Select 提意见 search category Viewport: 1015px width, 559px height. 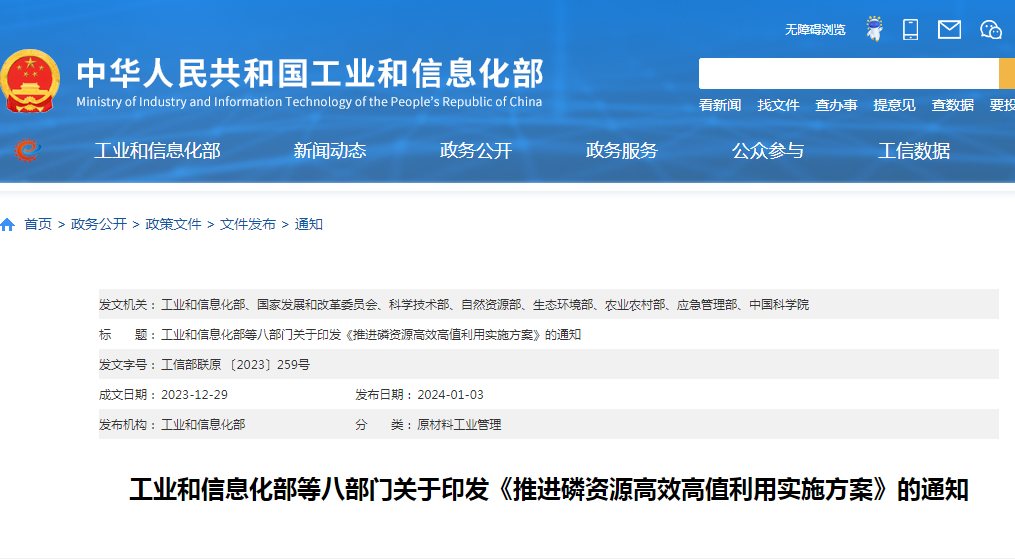[x=894, y=105]
